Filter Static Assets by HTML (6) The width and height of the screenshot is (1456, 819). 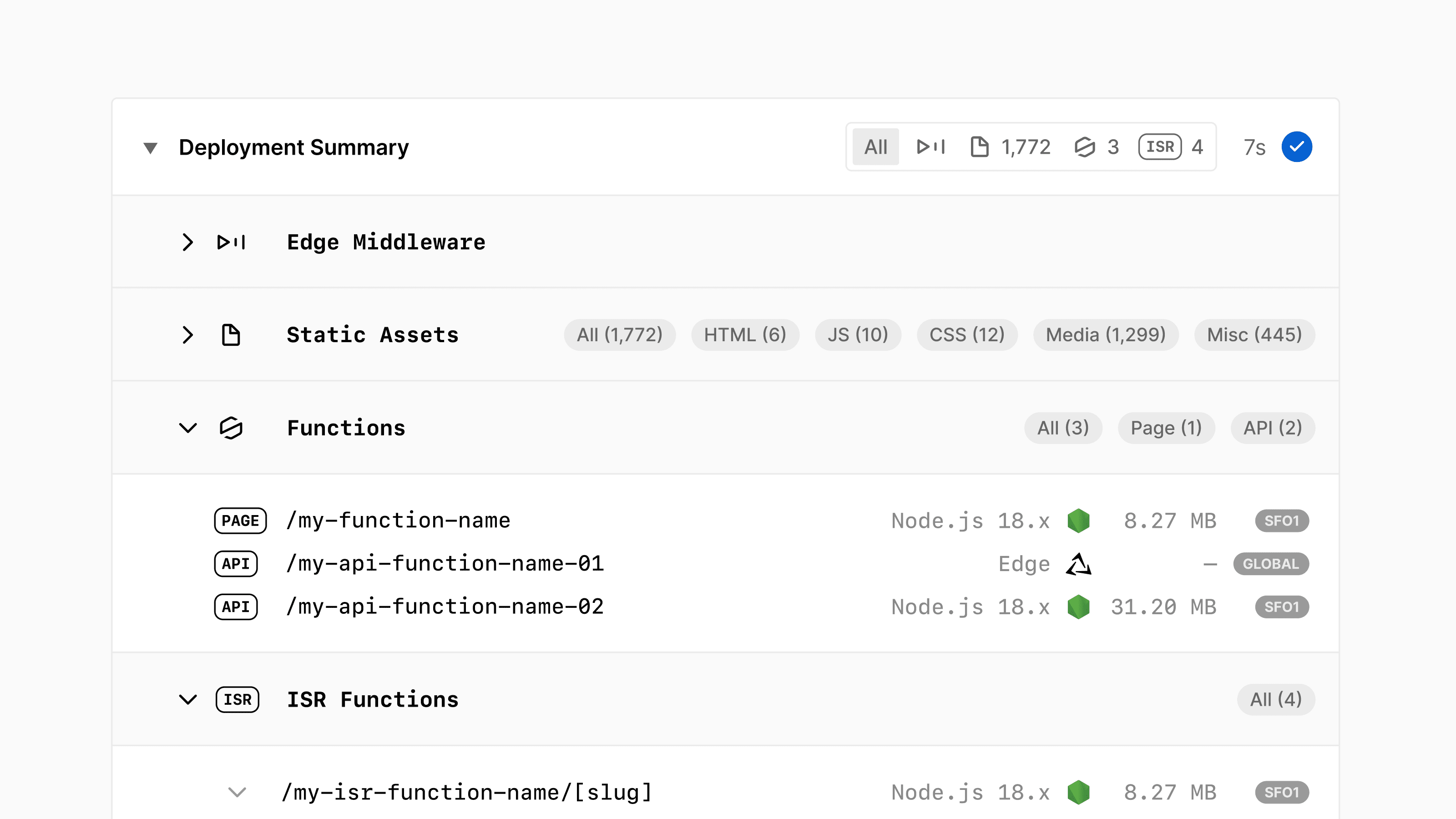[x=745, y=335]
